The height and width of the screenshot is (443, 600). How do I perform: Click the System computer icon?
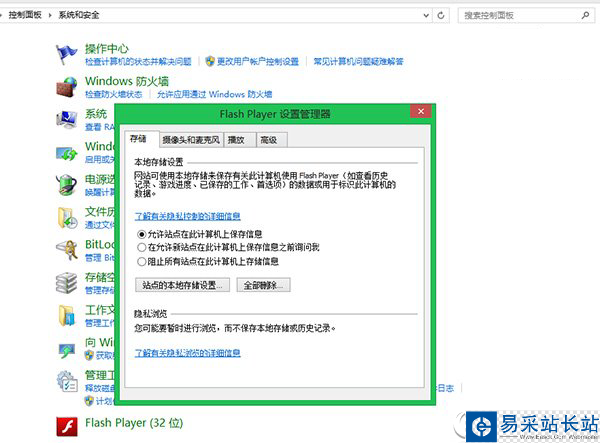pyautogui.click(x=66, y=119)
